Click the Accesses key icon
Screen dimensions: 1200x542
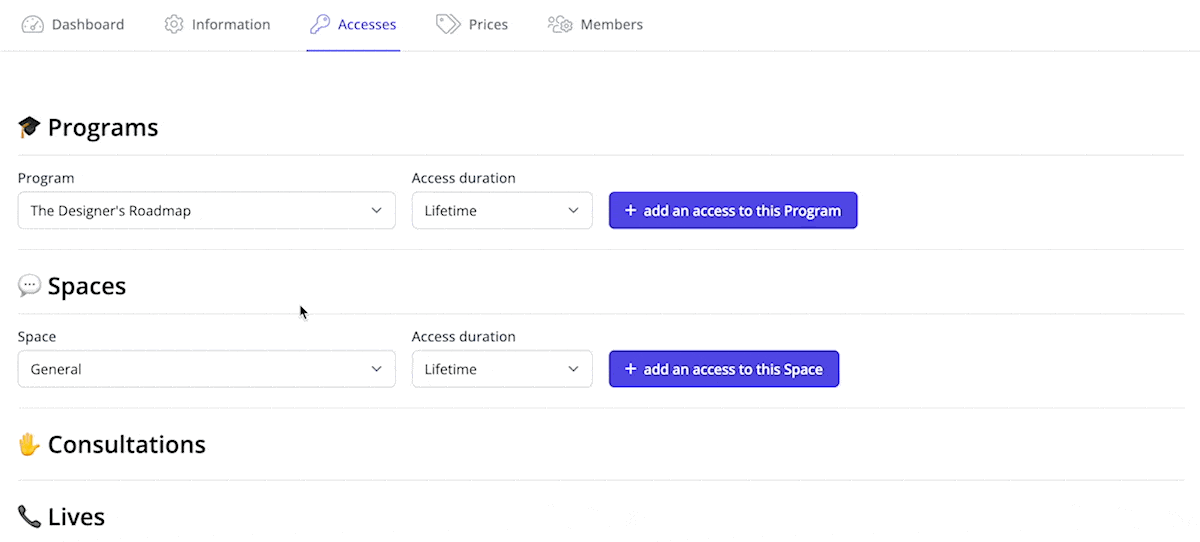pos(320,24)
